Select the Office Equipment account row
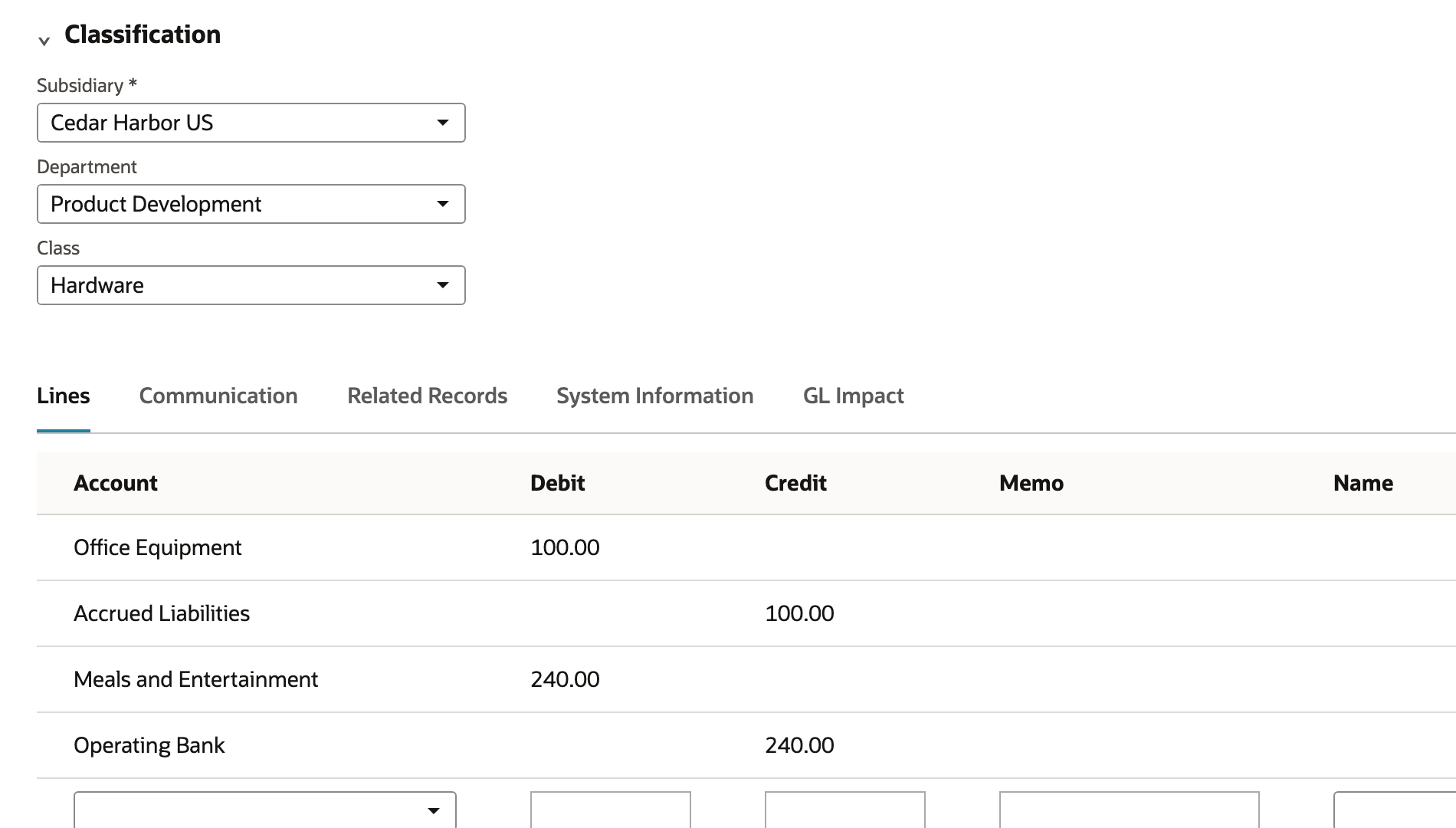 click(746, 547)
